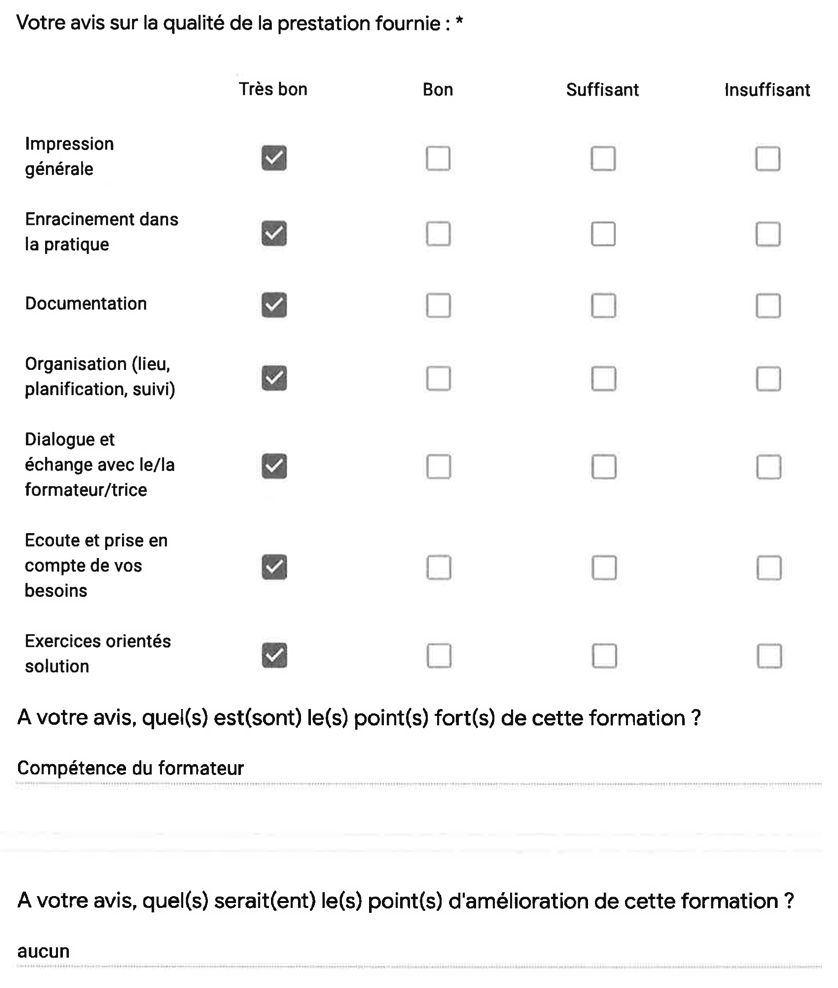Select 'Bon' for Ecoute et prise en compte
838x988 pixels.
click(439, 568)
